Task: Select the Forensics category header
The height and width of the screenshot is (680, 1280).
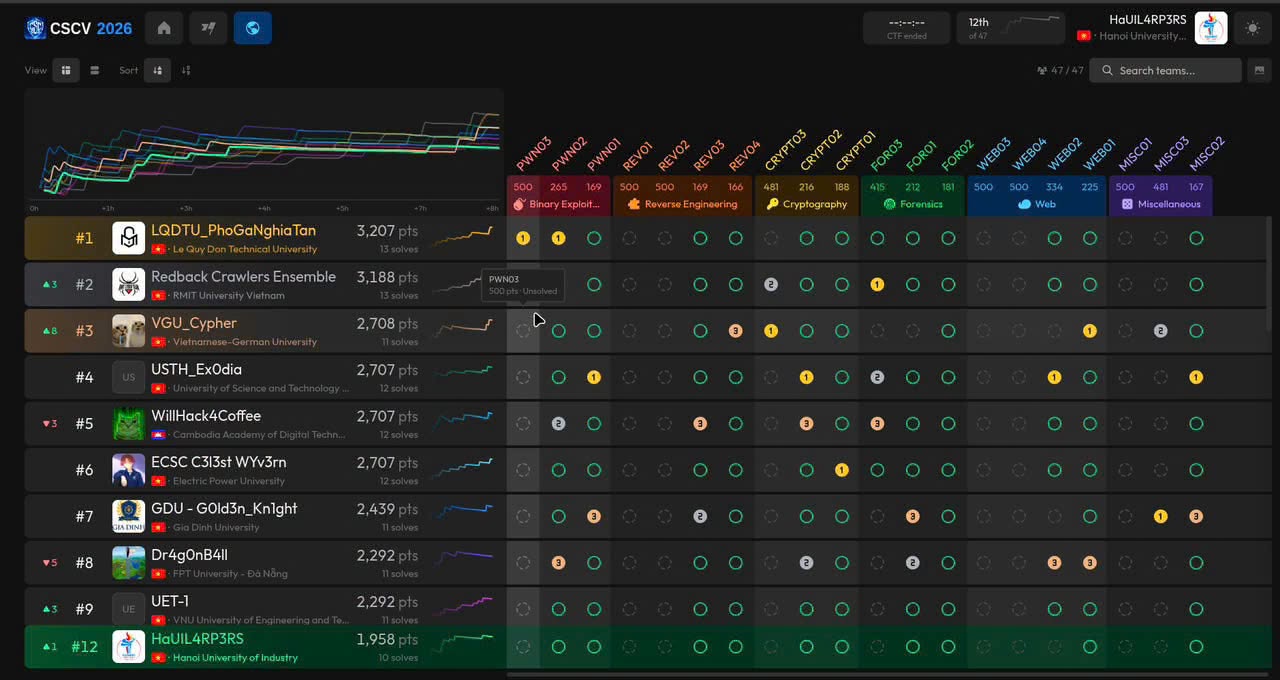Action: click(913, 204)
